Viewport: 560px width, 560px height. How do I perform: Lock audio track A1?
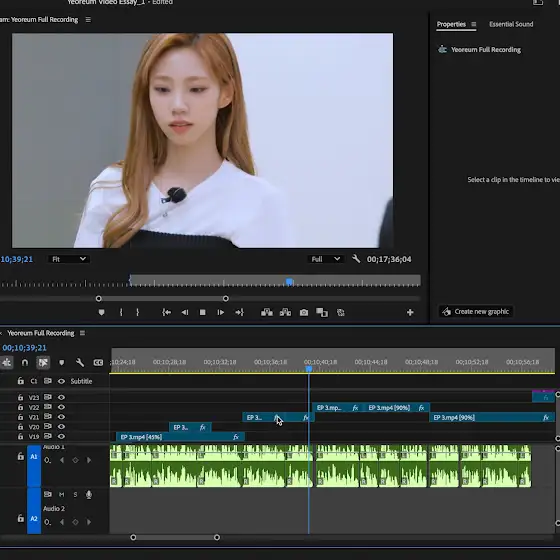coord(21,456)
